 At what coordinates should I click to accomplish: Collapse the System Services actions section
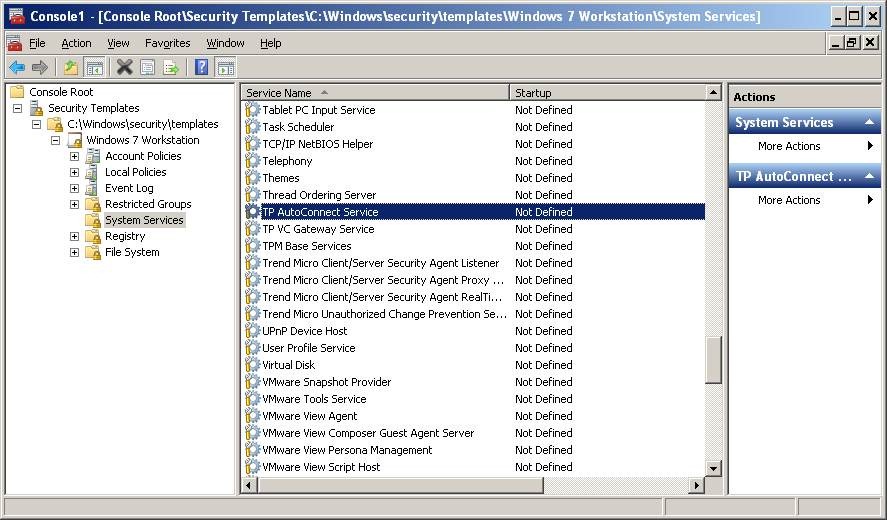[869, 122]
